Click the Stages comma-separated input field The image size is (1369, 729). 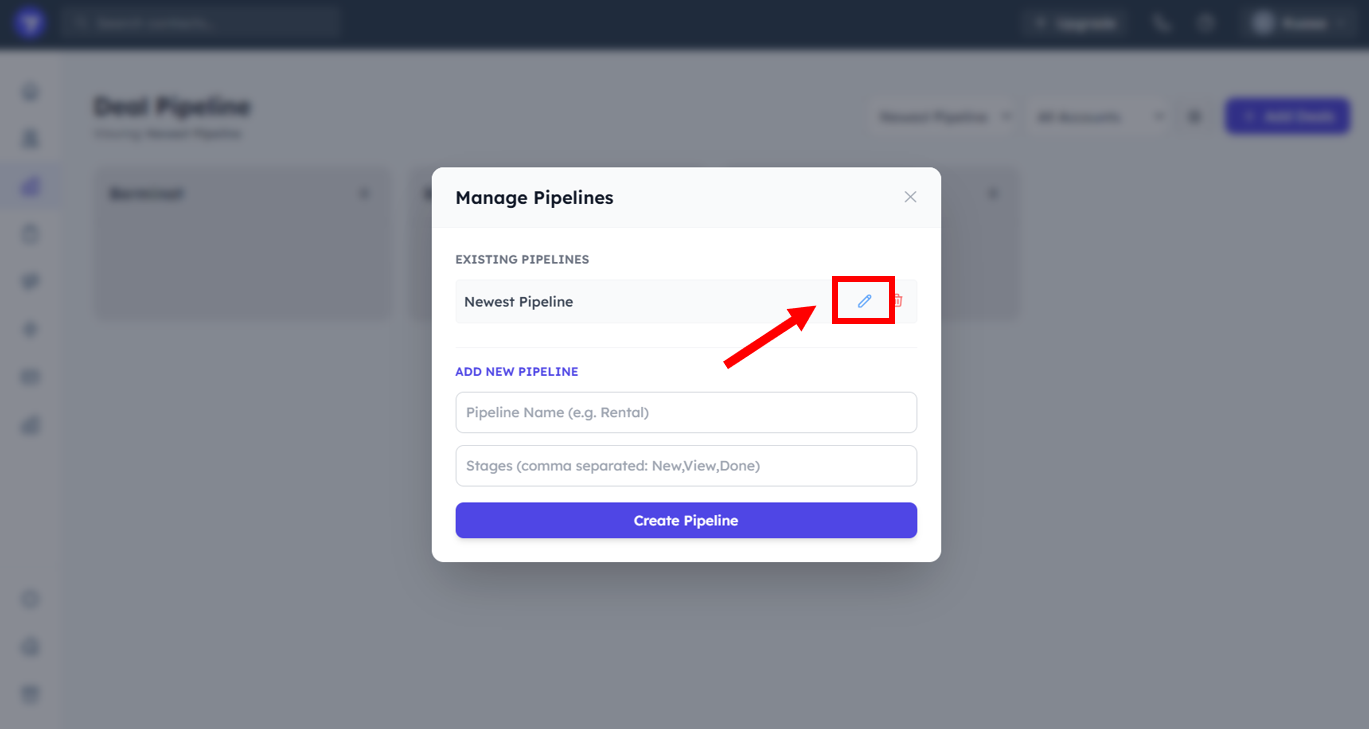[x=686, y=466]
